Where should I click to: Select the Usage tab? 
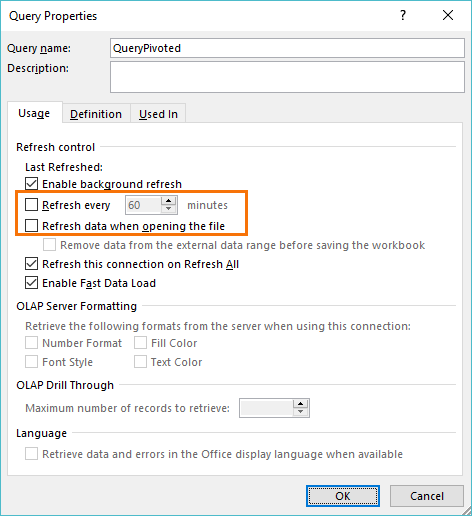pyautogui.click(x=34, y=113)
